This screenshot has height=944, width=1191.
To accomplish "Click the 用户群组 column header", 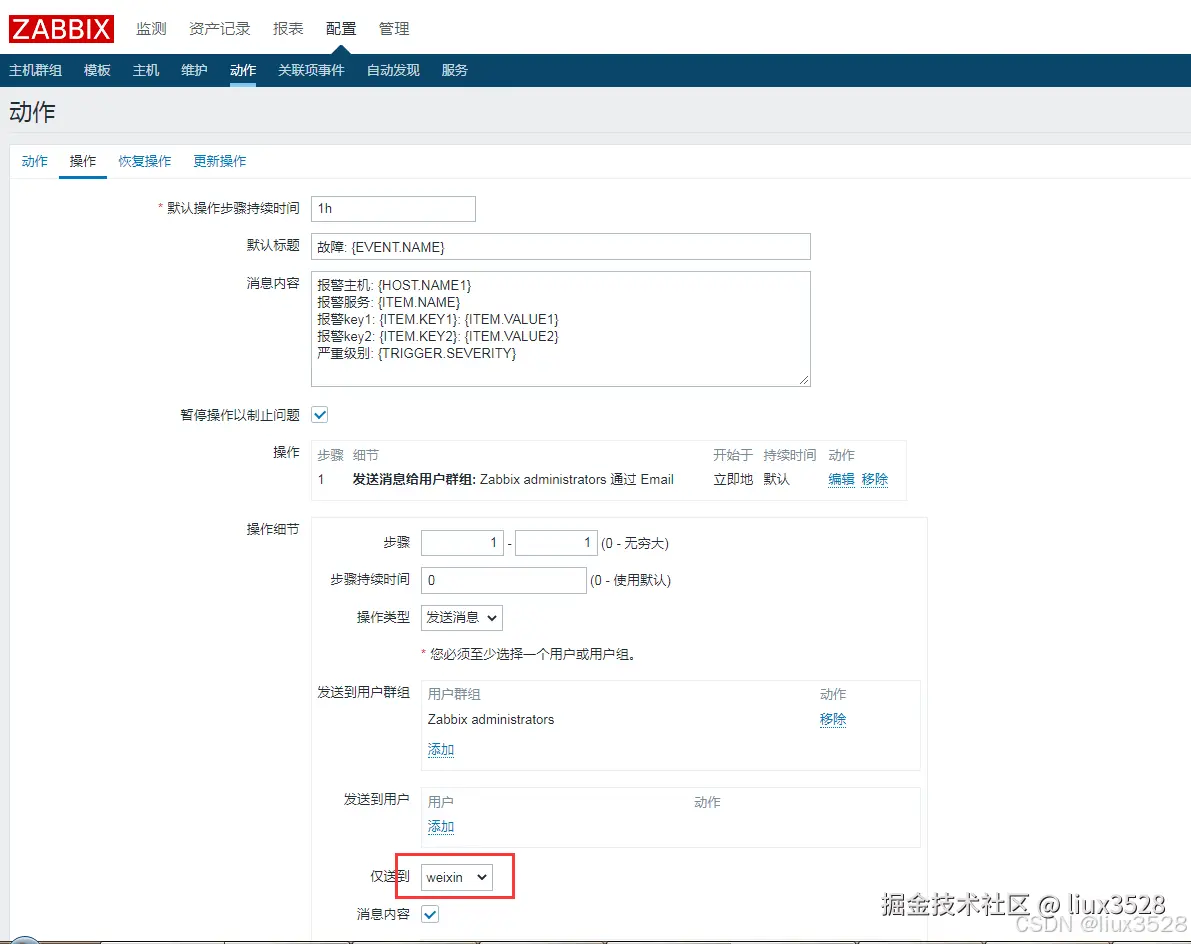I will [x=454, y=694].
